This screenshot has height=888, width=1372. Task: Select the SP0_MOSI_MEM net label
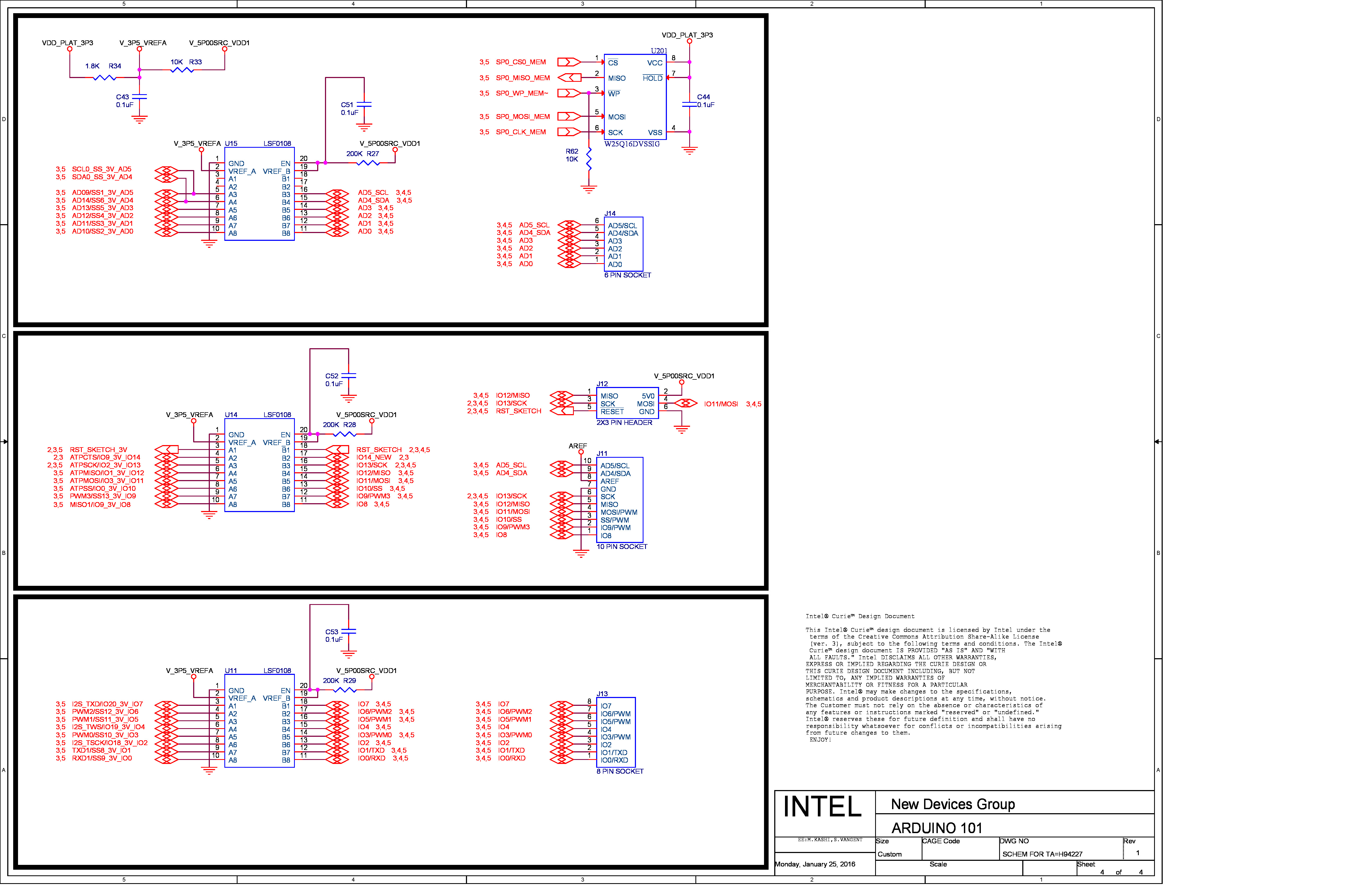point(524,117)
